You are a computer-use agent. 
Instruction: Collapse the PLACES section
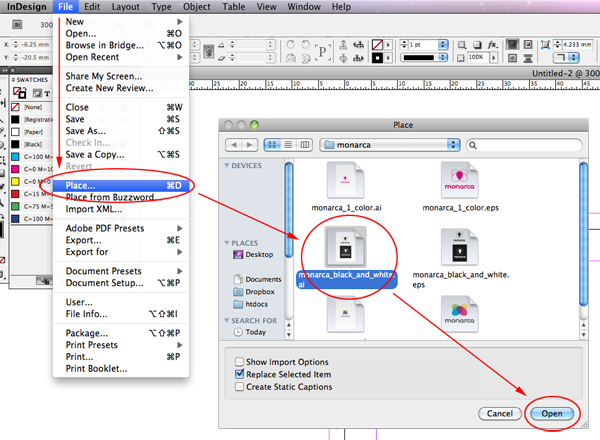227,243
